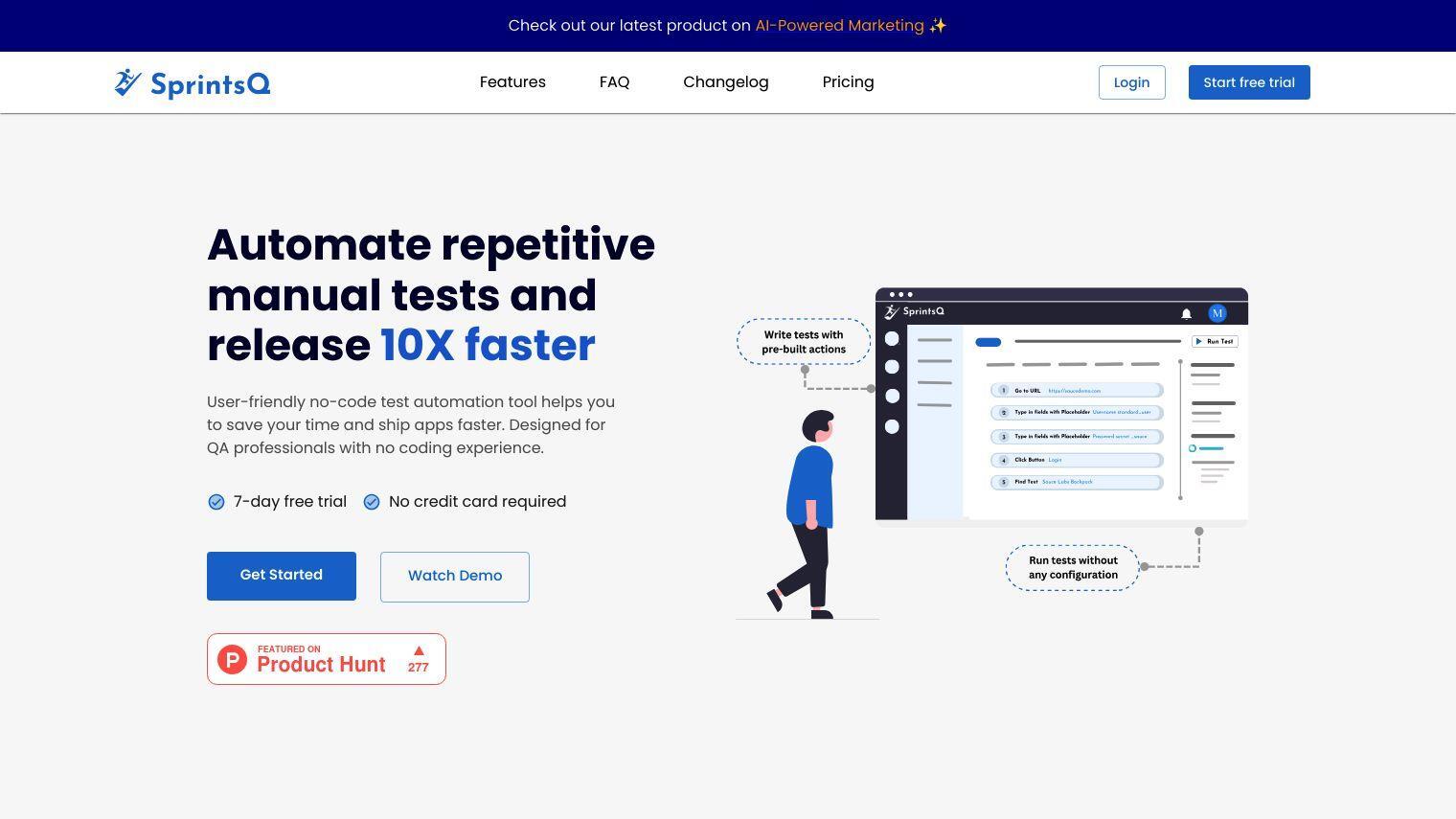This screenshot has height=819, width=1456.
Task: Click the Run Test button in illustration
Action: pyautogui.click(x=1215, y=341)
